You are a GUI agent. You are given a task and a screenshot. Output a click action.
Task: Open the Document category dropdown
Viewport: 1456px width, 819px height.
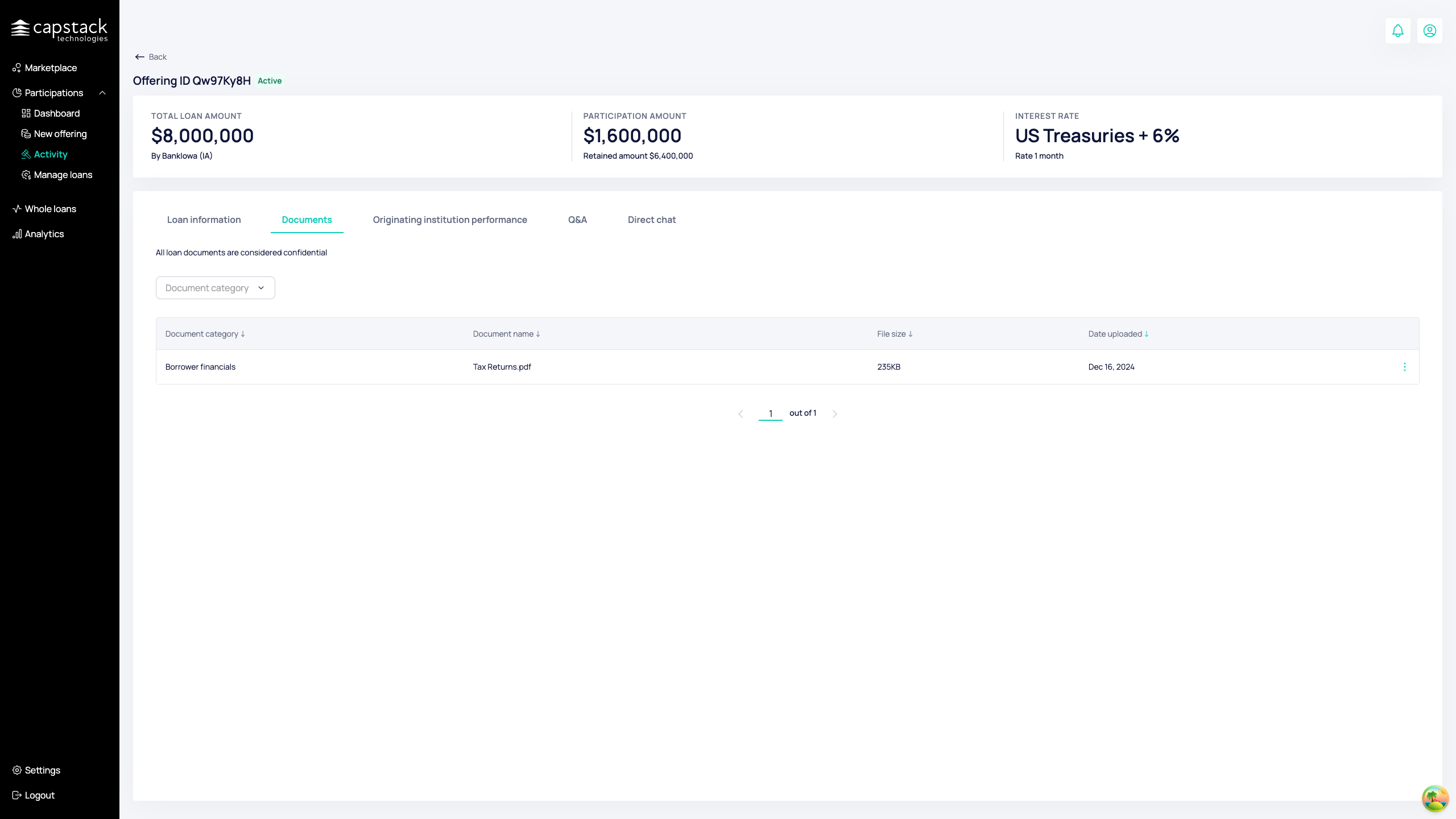[x=216, y=288]
